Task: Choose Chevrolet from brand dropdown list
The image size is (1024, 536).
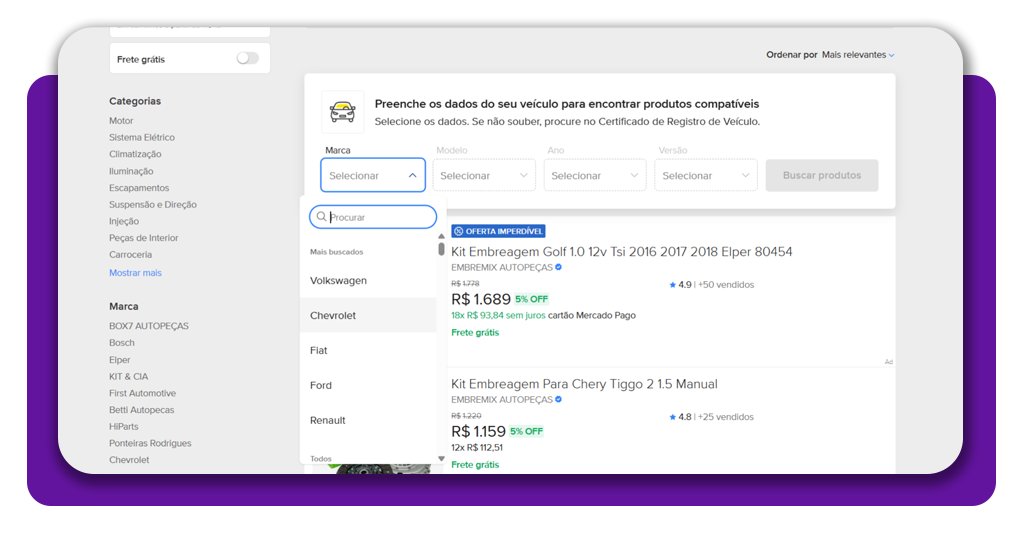Action: click(x=368, y=315)
